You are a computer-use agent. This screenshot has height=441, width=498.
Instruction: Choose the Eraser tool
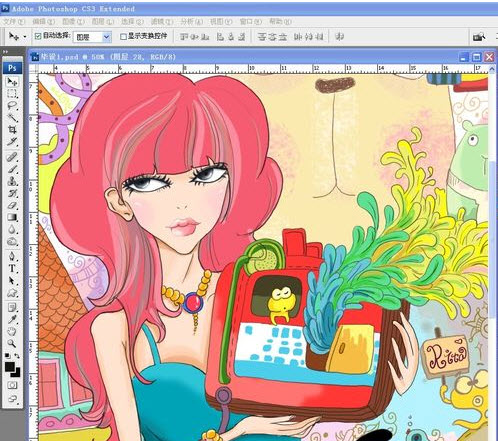coord(12,205)
